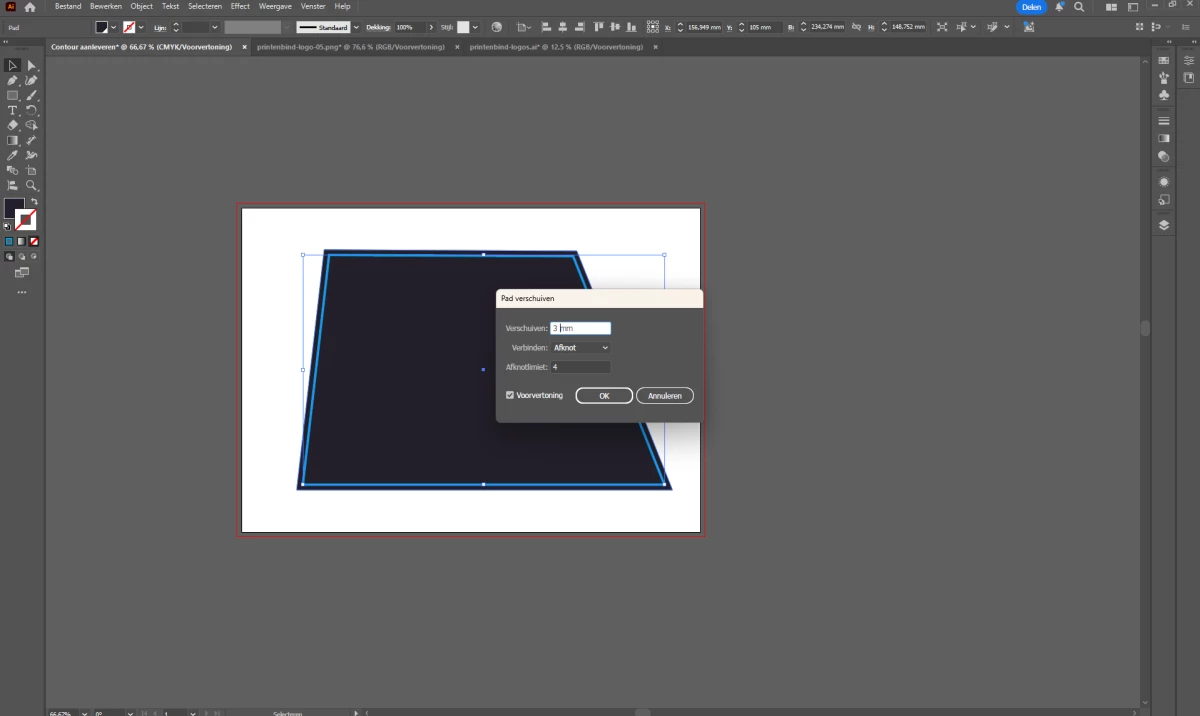Click OK in Pad verschuiven dialog
The height and width of the screenshot is (716, 1200).
click(604, 396)
